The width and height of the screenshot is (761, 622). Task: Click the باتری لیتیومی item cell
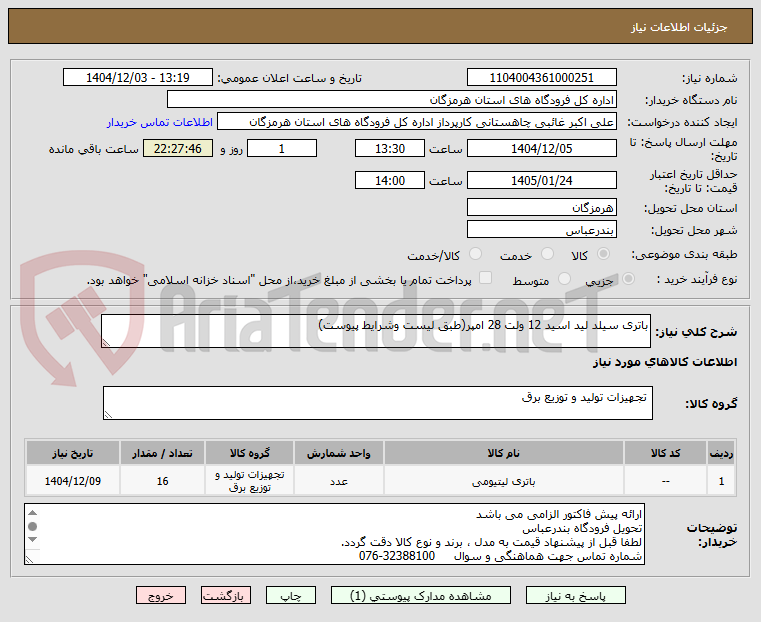(503, 481)
